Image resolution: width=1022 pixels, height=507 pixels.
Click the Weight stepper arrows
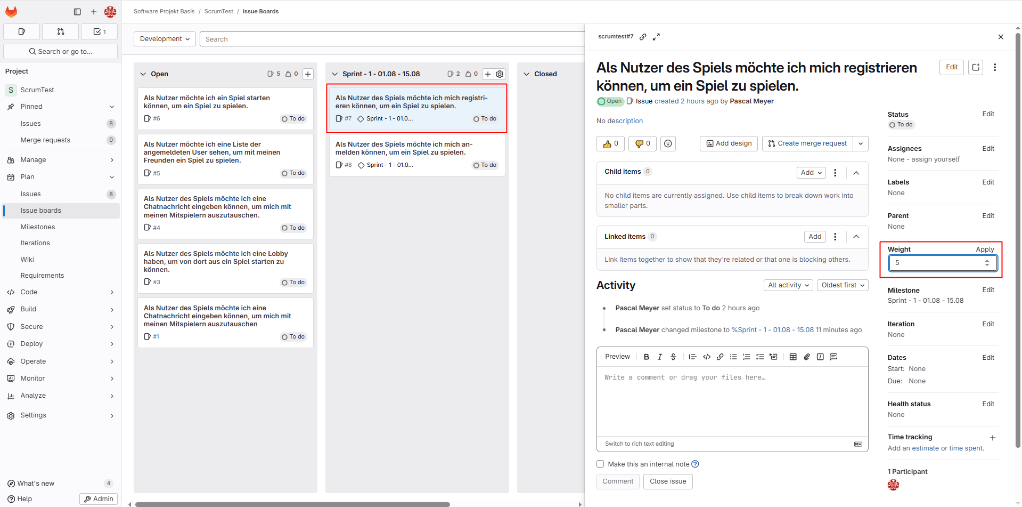click(987, 263)
